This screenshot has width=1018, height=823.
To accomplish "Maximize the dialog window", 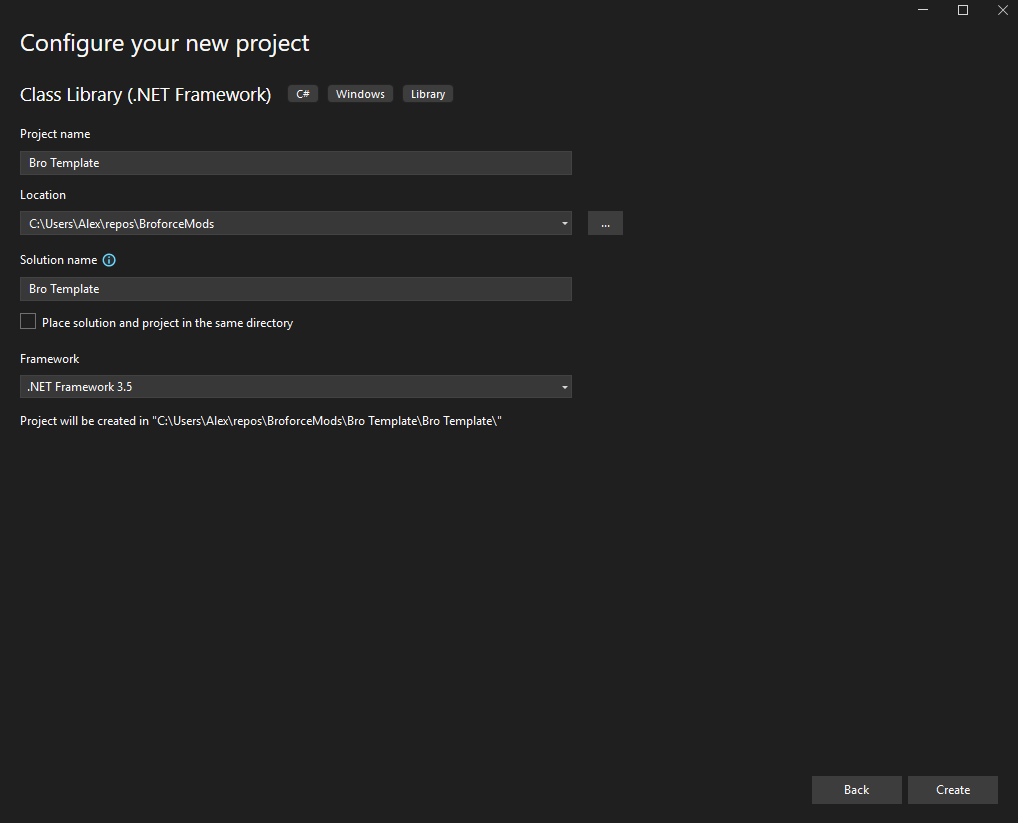I will point(963,10).
